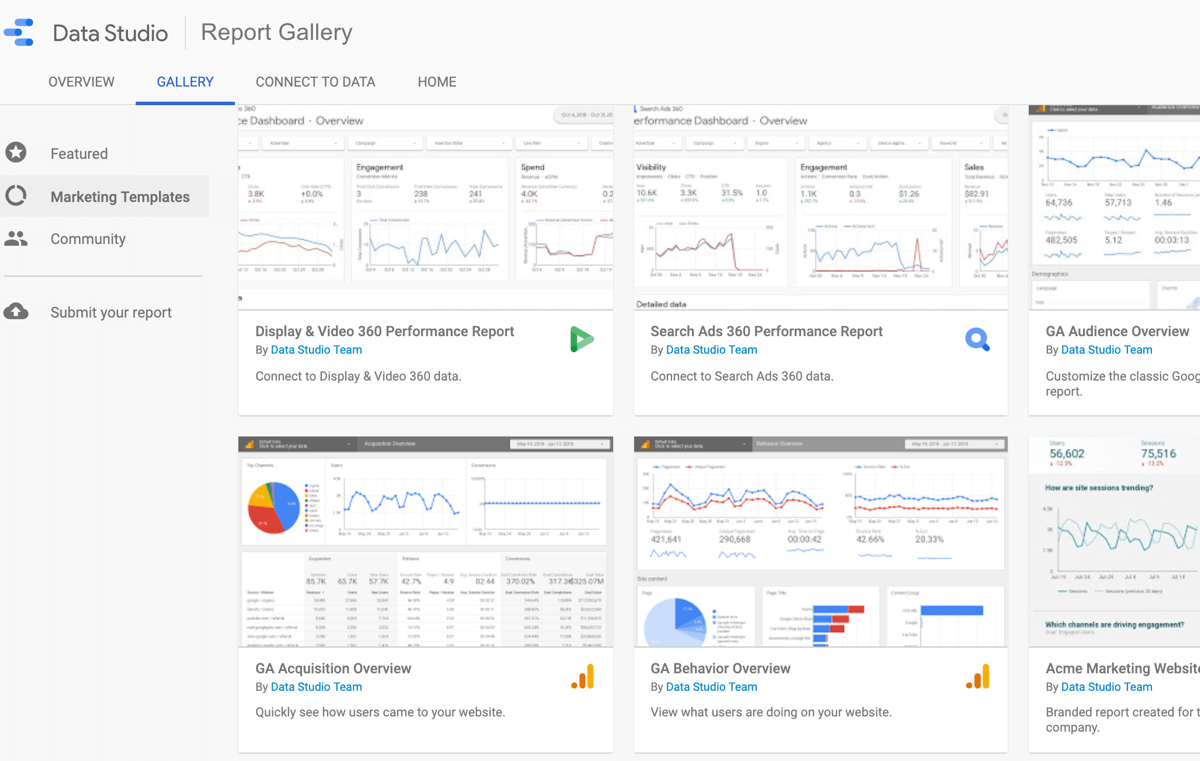Click the Community people icon
1200x761 pixels.
pyautogui.click(x=16, y=238)
